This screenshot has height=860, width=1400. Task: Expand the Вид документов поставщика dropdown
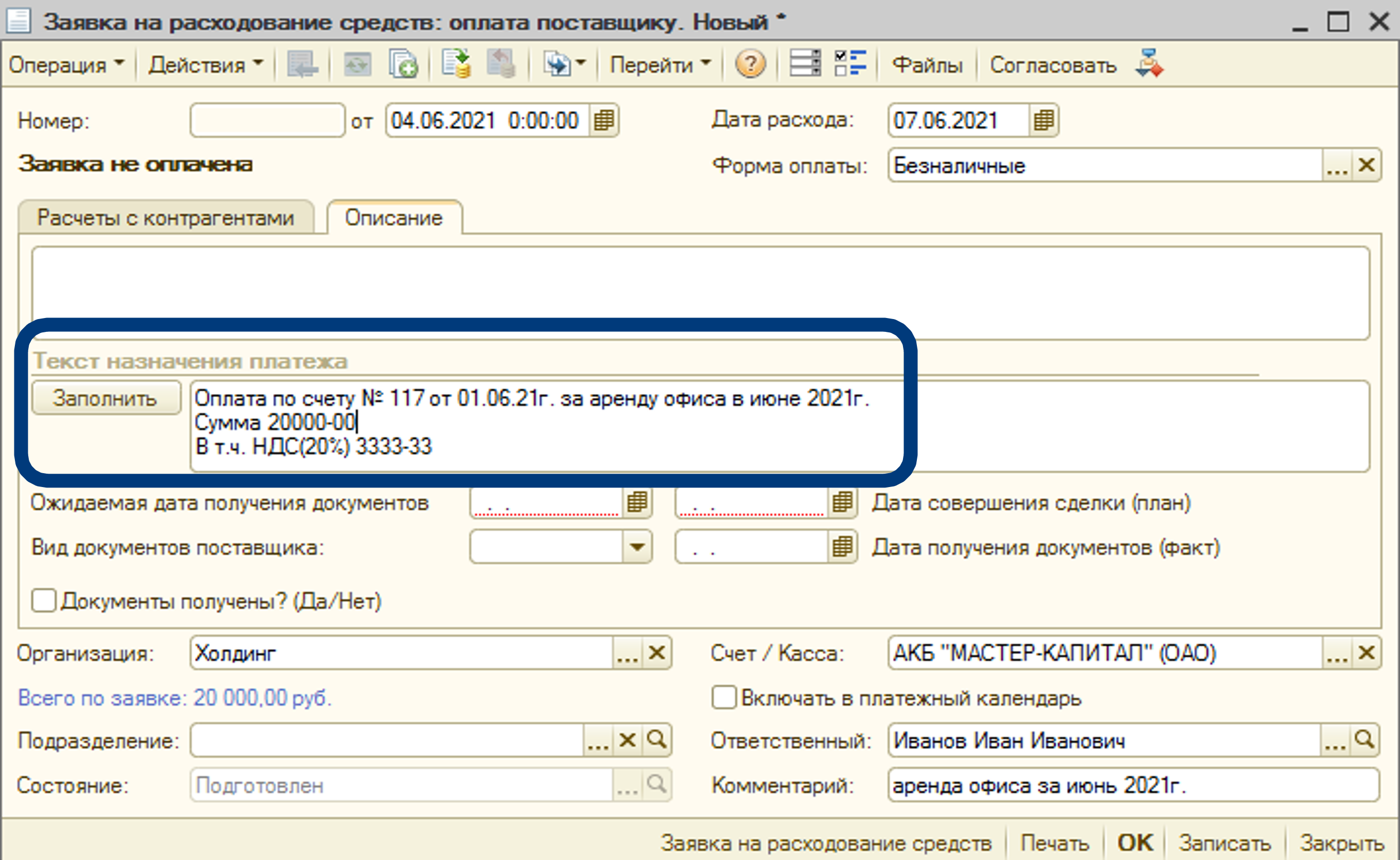637,547
